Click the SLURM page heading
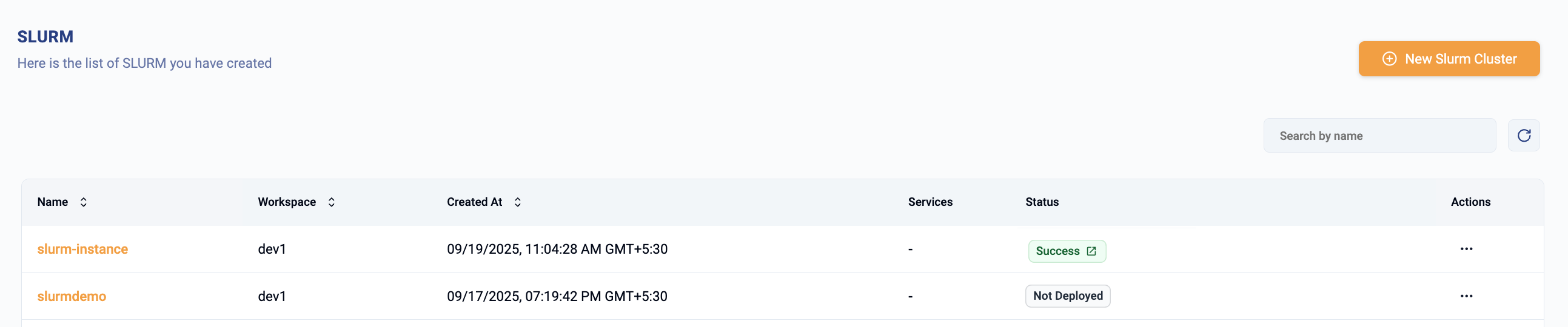1568x327 pixels. point(45,37)
